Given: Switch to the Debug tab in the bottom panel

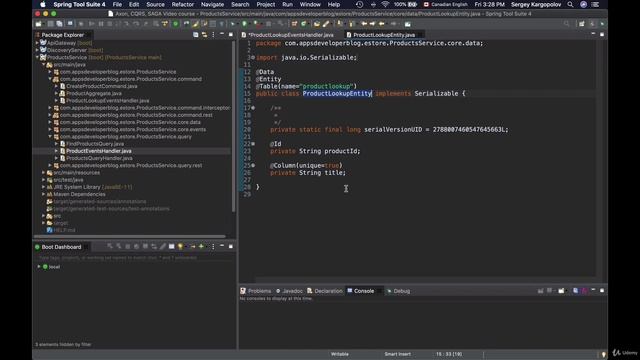Looking at the screenshot, I should tap(398, 291).
